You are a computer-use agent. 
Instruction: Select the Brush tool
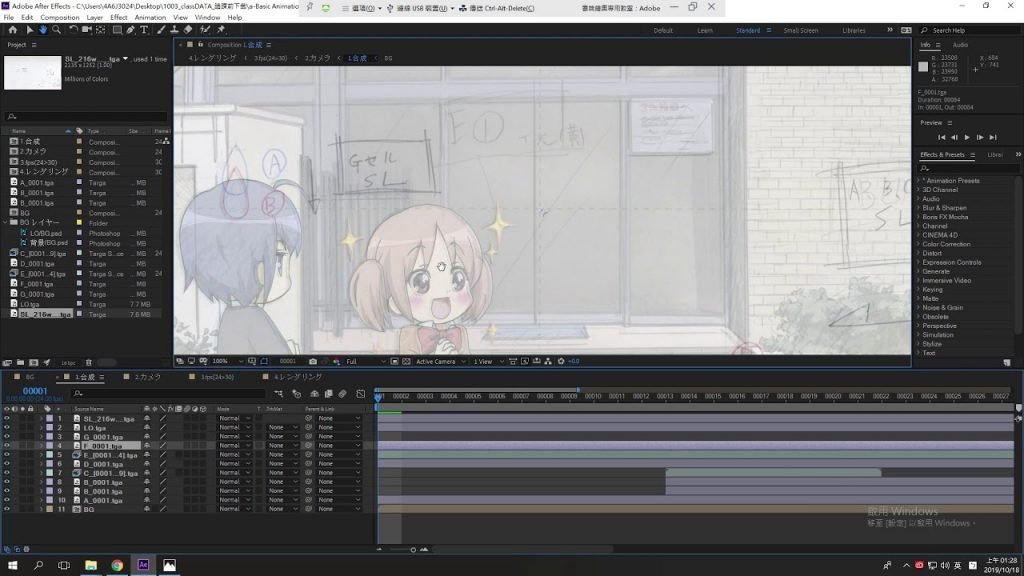161,30
